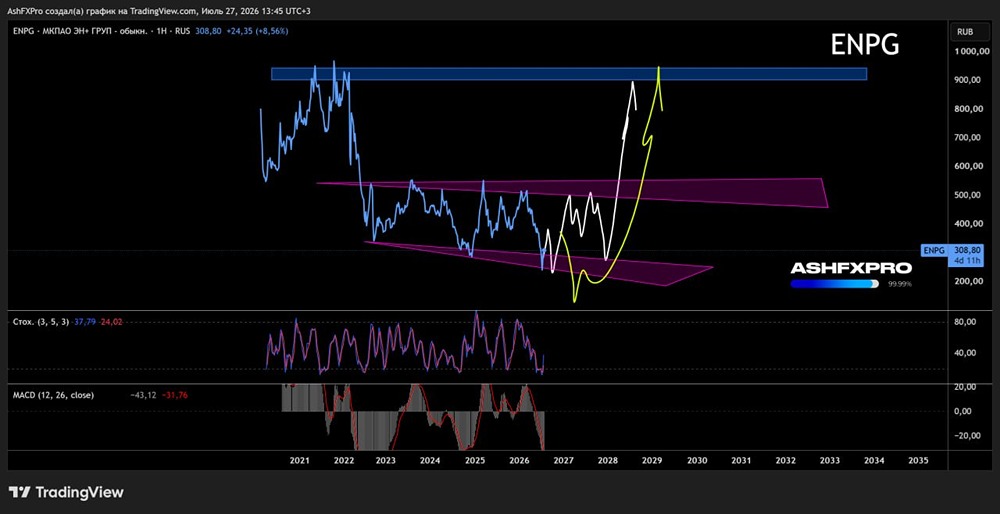Click the 400,00 price axis label
The image size is (1000, 514).
(966, 224)
